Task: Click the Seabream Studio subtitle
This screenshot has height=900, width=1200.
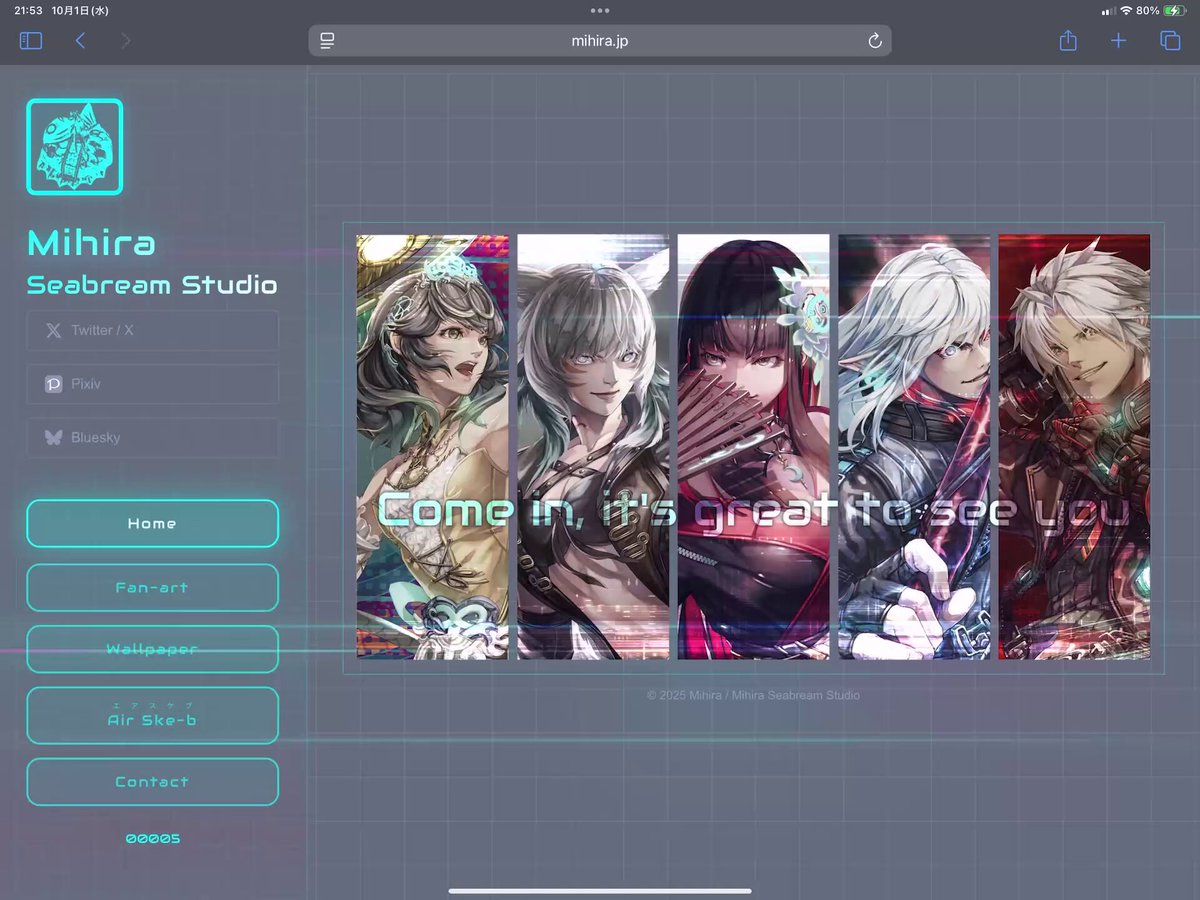Action: point(152,286)
